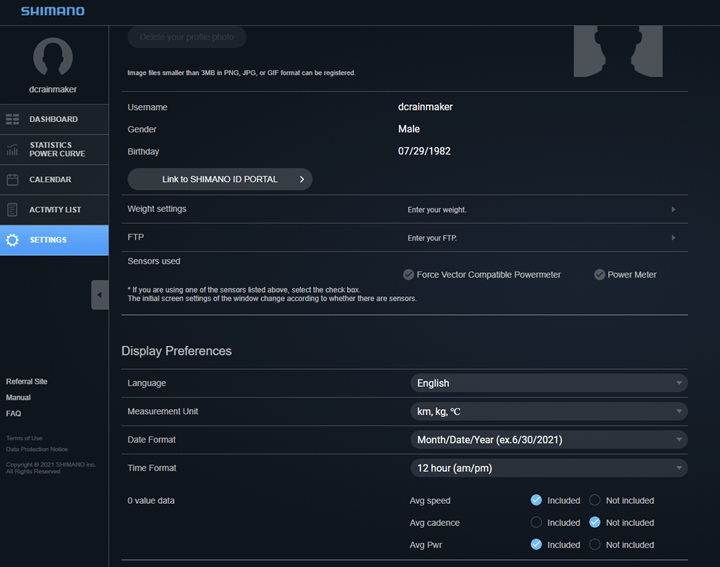720x567 pixels.
Task: Click the dcrainmaker username under avatar
Action: [53, 90]
